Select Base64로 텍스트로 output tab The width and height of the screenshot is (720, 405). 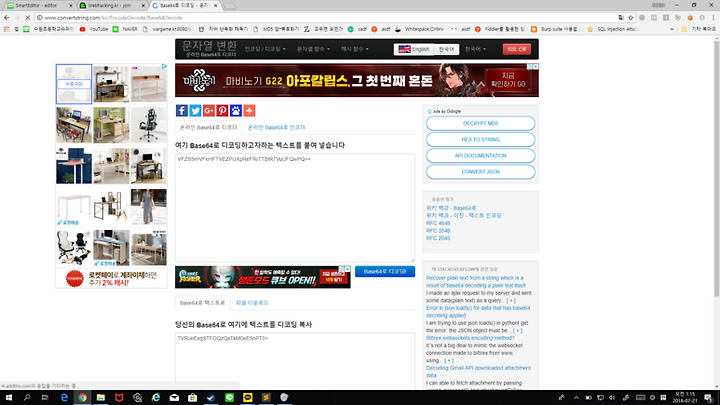[x=202, y=303]
